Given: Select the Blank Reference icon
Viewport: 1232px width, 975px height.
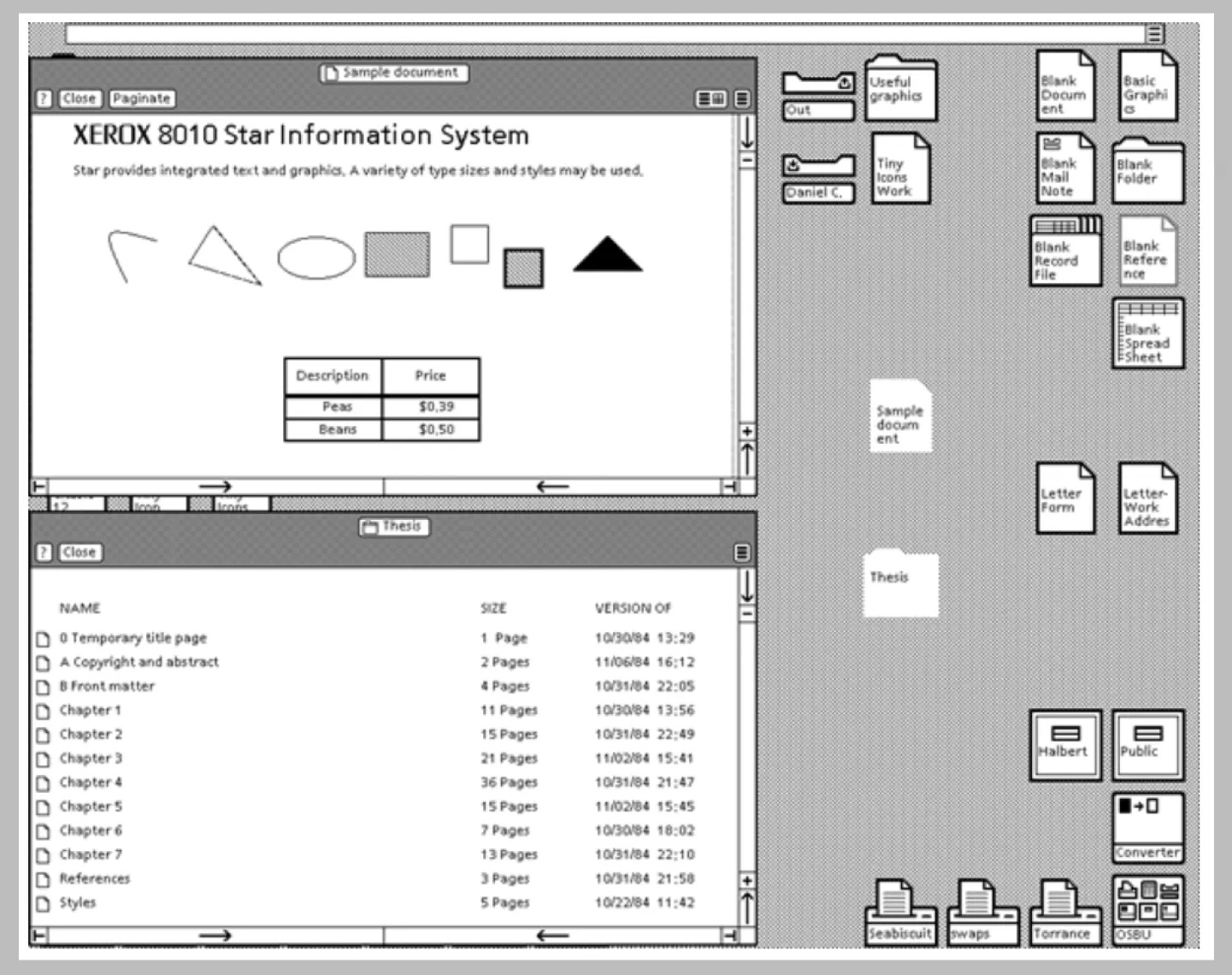Looking at the screenshot, I should 1147,251.
